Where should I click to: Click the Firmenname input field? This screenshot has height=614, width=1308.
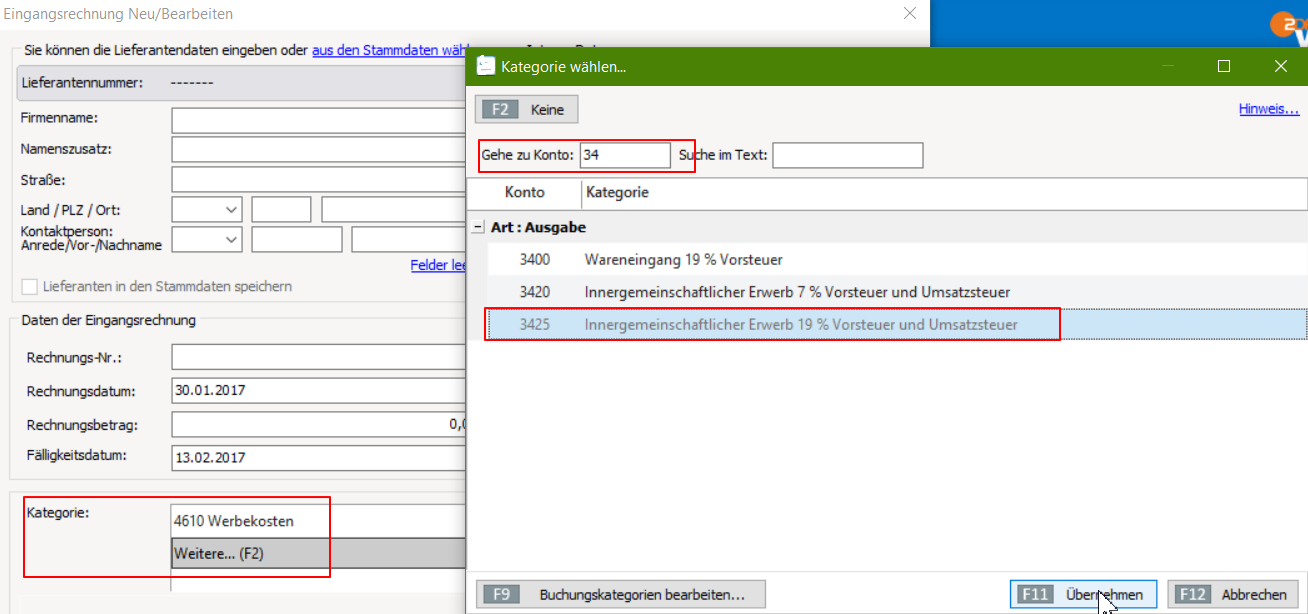click(x=319, y=120)
